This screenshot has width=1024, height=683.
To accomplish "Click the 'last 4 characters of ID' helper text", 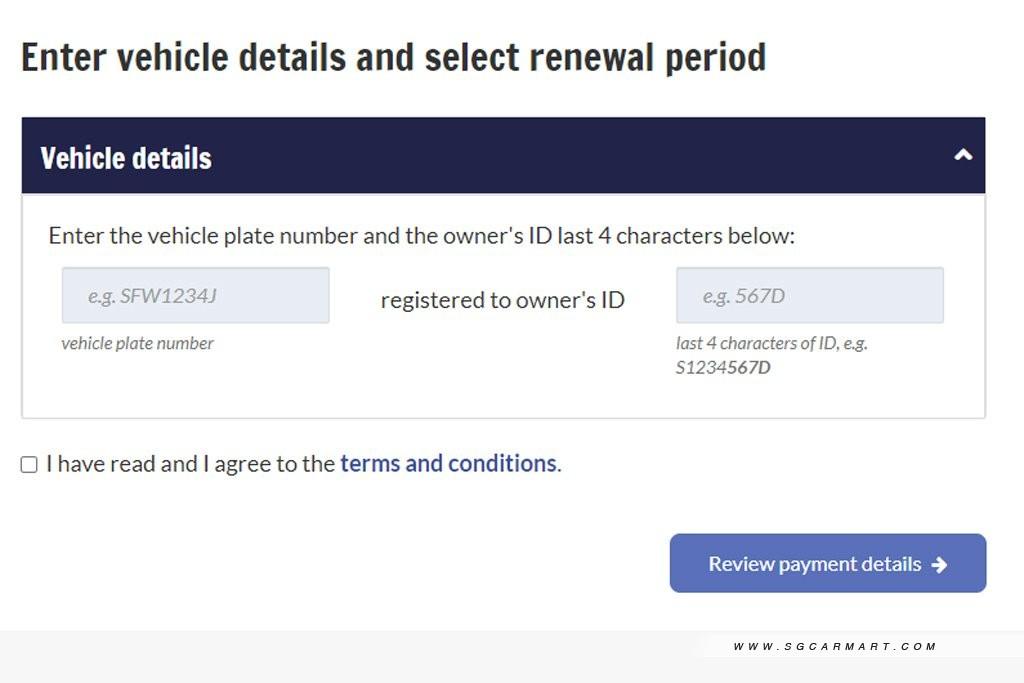I will point(771,343).
